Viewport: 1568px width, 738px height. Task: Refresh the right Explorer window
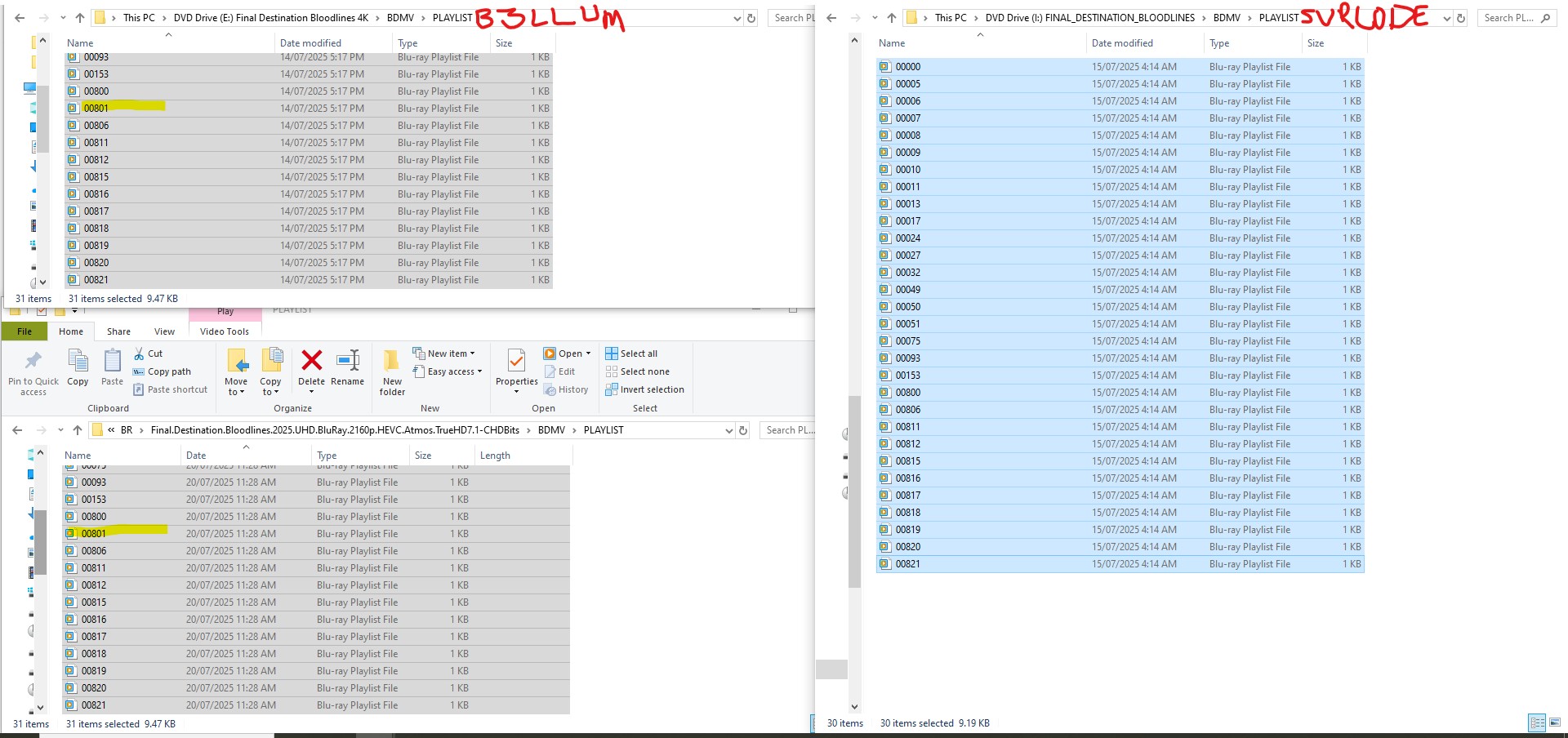(1461, 18)
